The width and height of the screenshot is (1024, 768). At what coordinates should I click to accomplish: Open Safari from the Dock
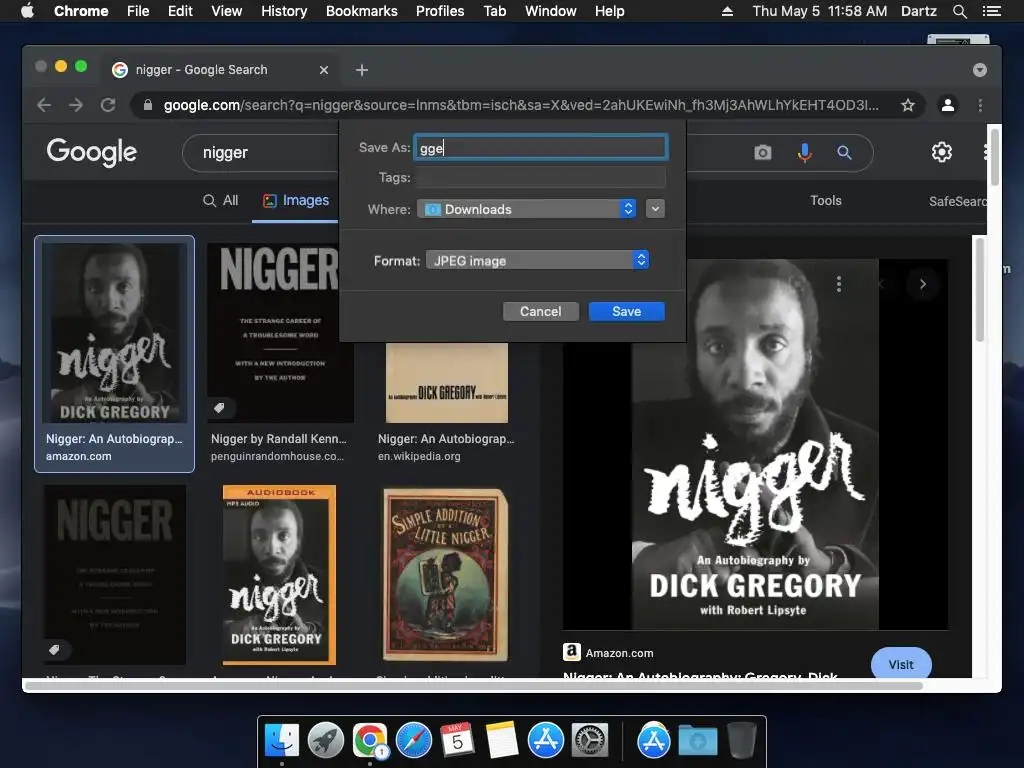pos(413,741)
